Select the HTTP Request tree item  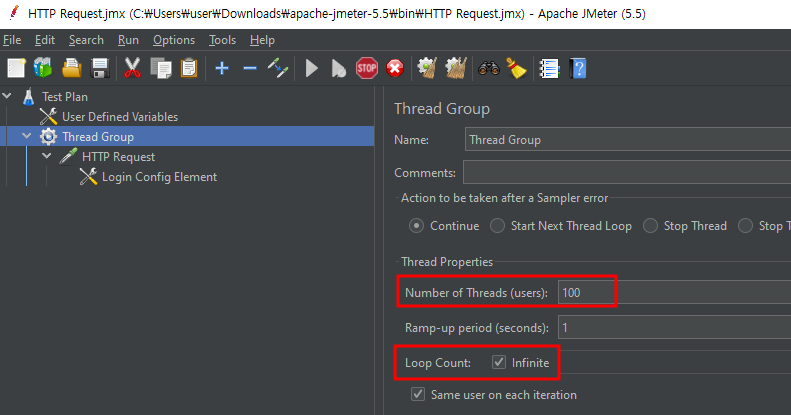(119, 157)
